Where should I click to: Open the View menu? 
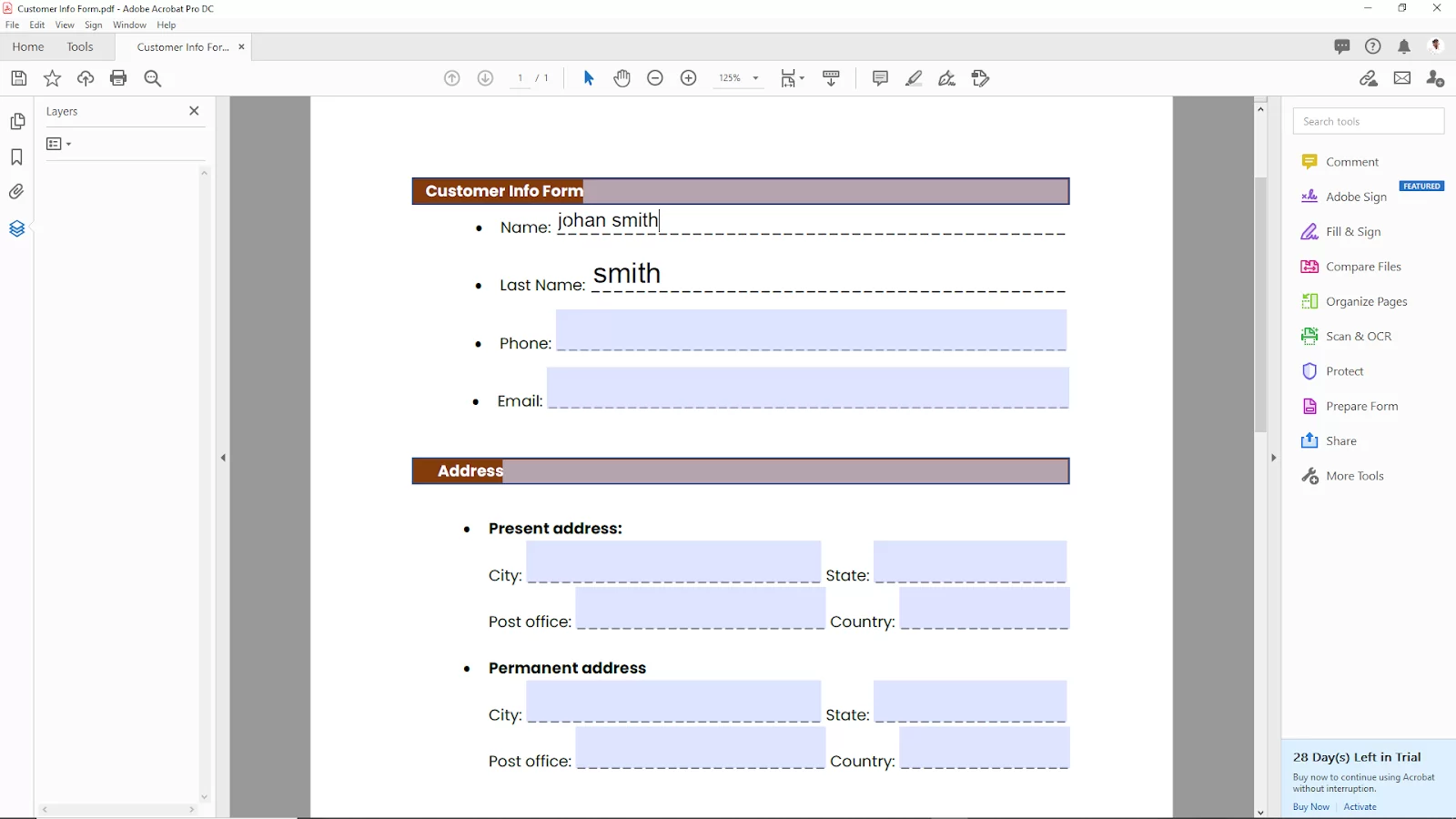click(65, 25)
